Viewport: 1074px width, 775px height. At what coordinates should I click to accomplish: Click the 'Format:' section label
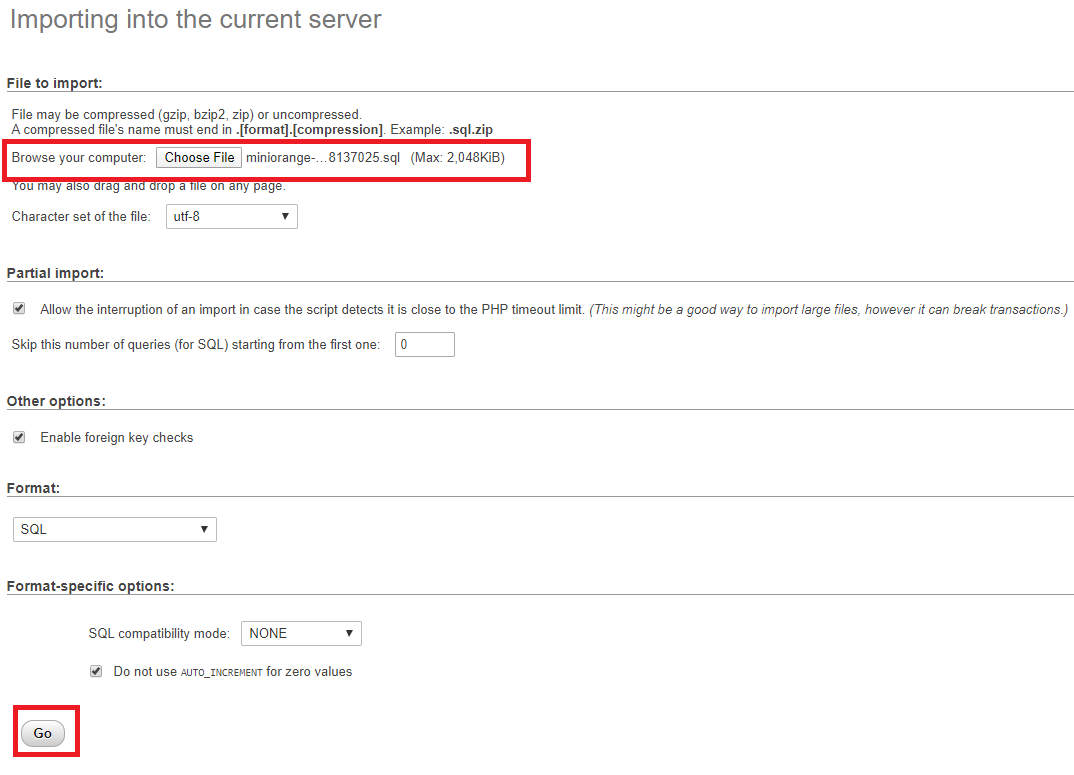coord(34,489)
